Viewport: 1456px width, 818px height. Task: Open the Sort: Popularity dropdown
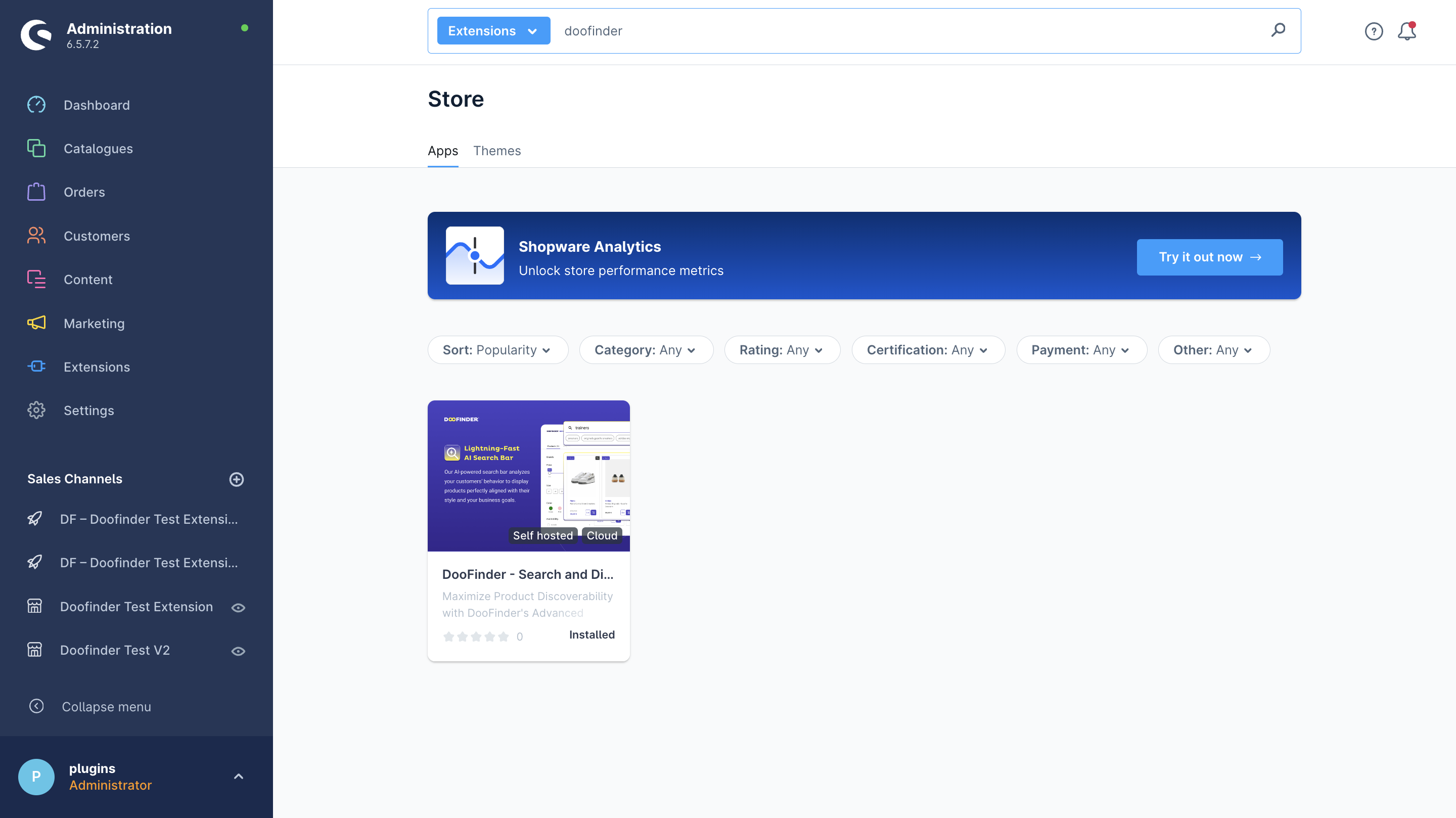pyautogui.click(x=498, y=350)
